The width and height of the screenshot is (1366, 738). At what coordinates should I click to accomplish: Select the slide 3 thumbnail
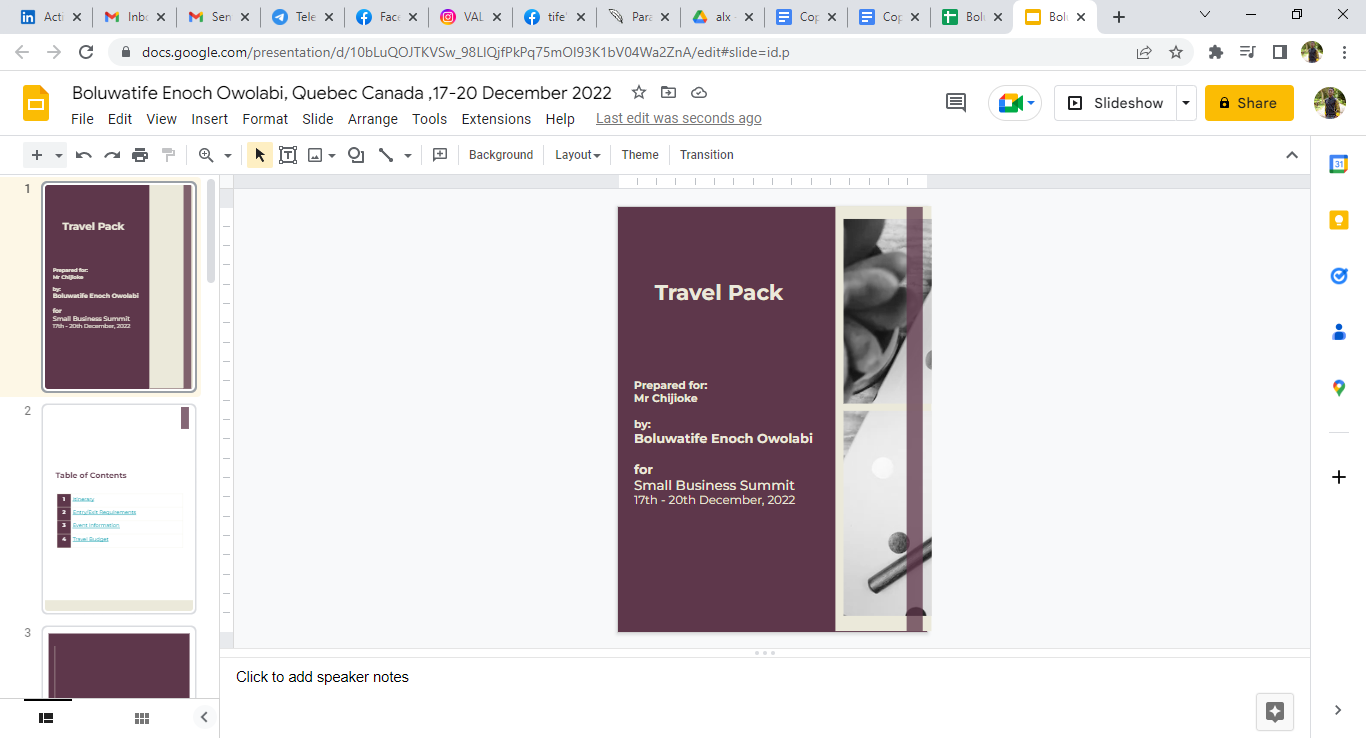(x=119, y=663)
